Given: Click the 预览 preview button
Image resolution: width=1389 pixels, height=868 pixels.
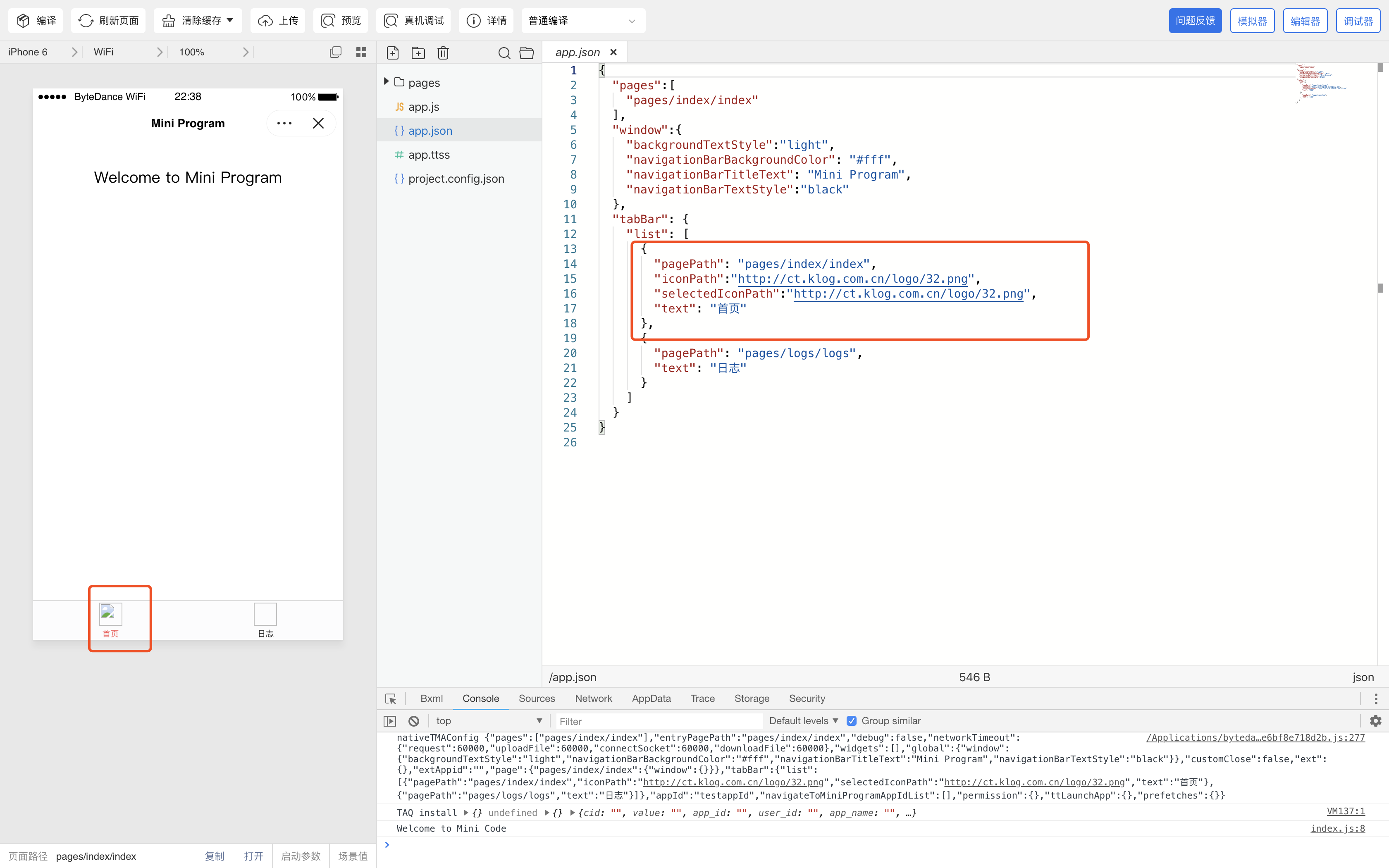Looking at the screenshot, I should pyautogui.click(x=341, y=21).
